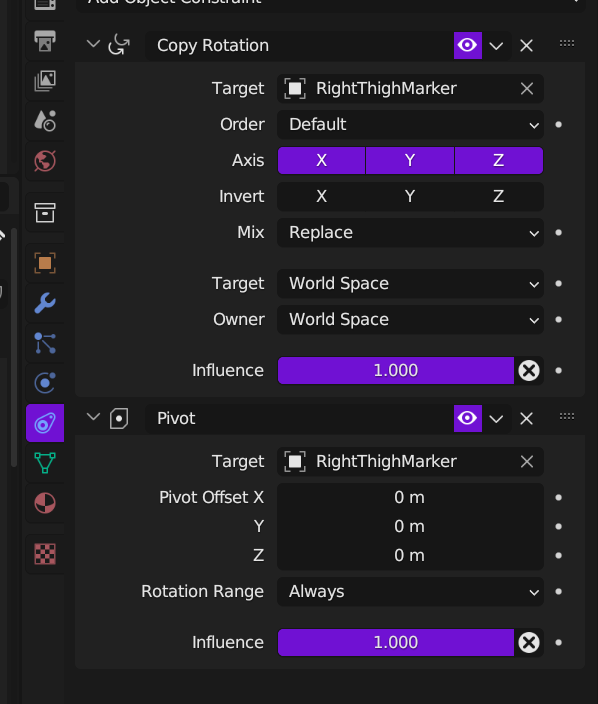Open the Particles properties tab icon
Viewport: 598px width, 704px height.
click(x=45, y=343)
